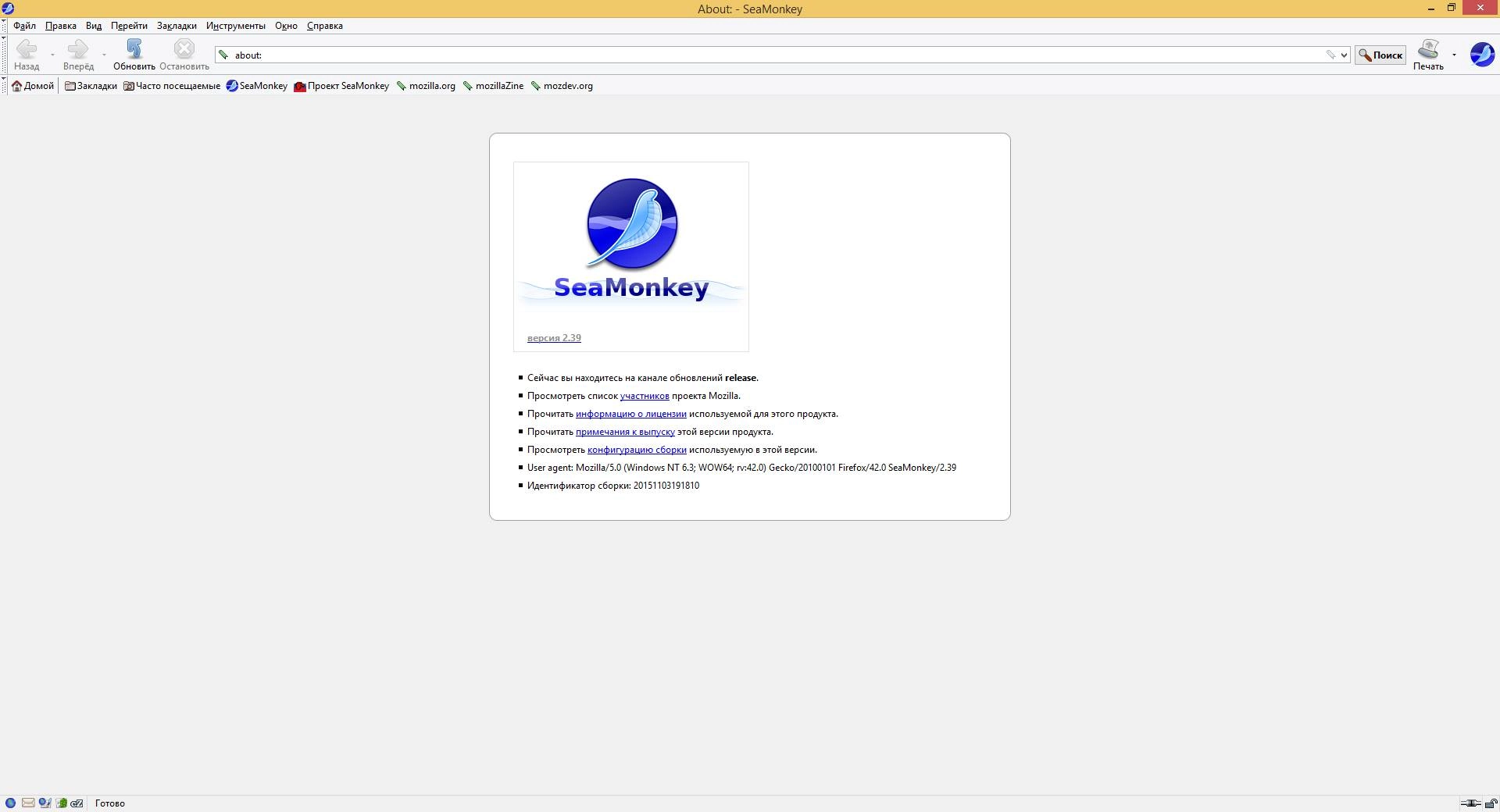Open примечания к выпуску link
Image resolution: width=1500 pixels, height=812 pixels.
point(625,432)
